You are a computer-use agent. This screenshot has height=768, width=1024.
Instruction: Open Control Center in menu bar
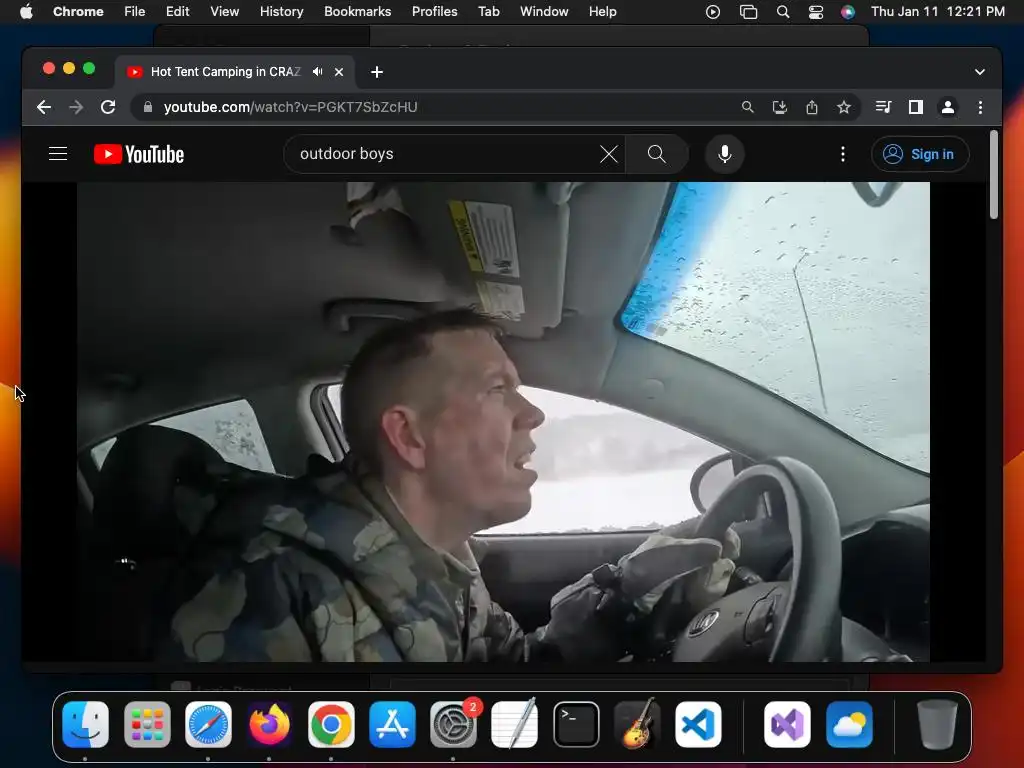[816, 12]
